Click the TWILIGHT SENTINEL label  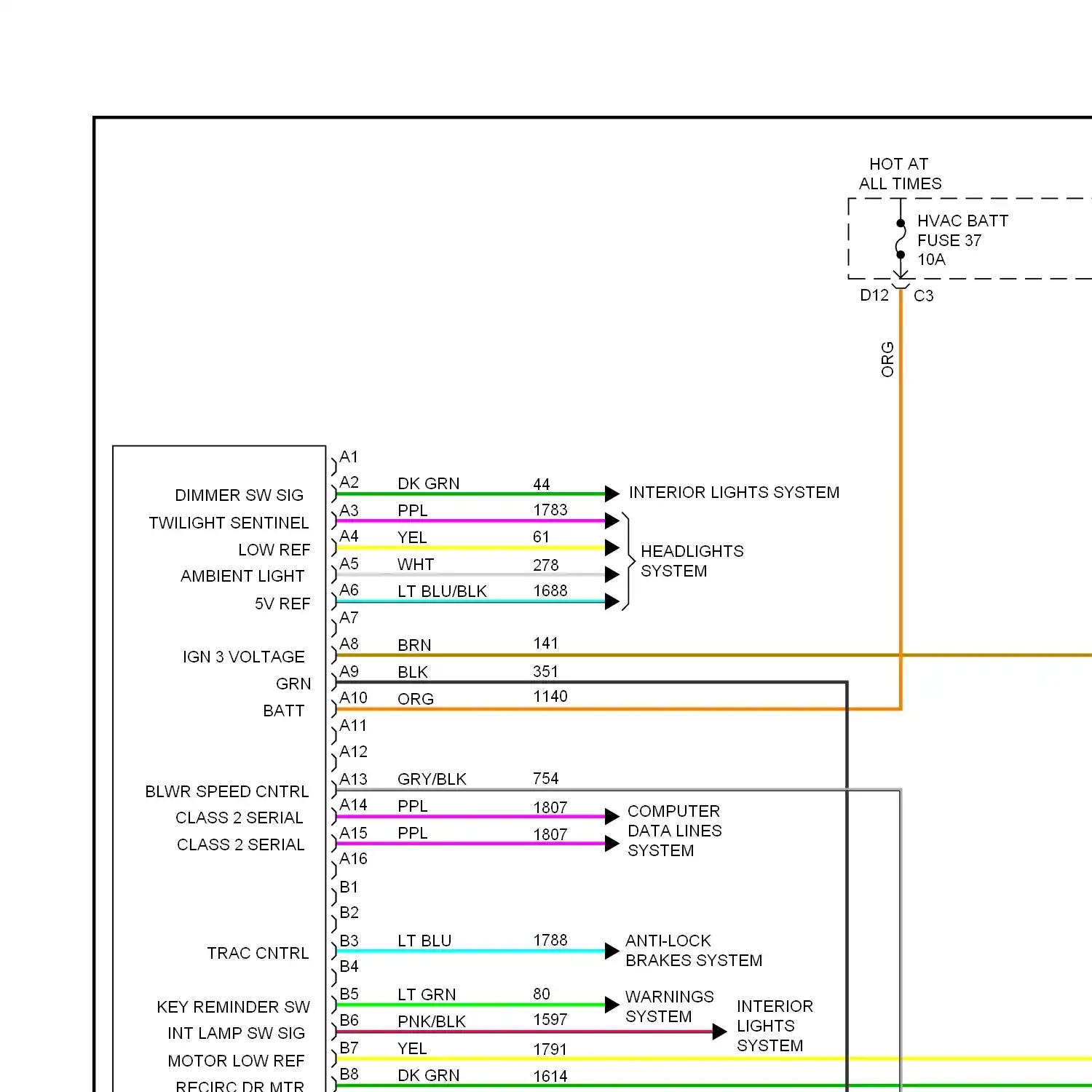point(229,523)
